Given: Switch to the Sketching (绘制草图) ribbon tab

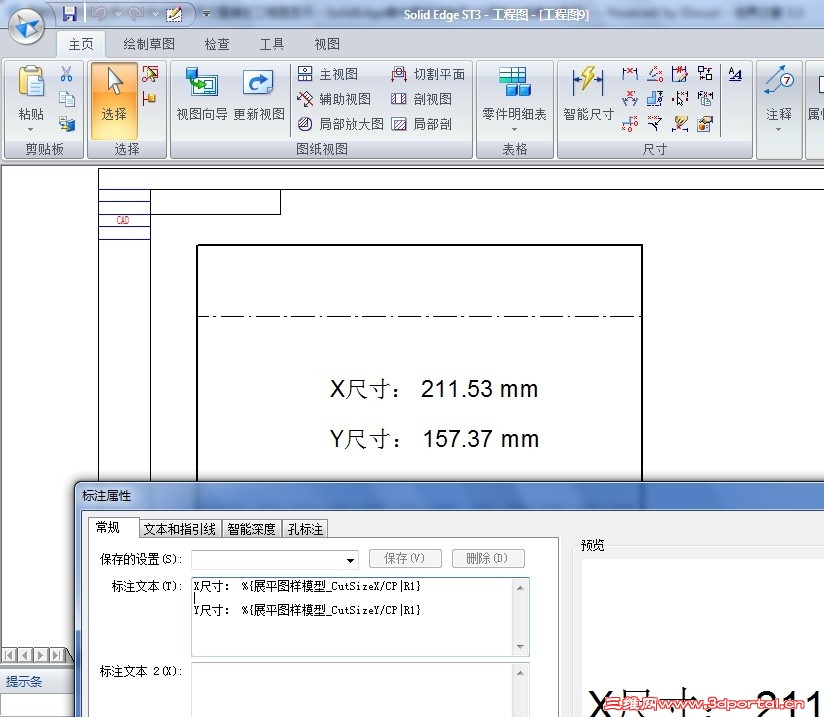Looking at the screenshot, I should point(149,44).
